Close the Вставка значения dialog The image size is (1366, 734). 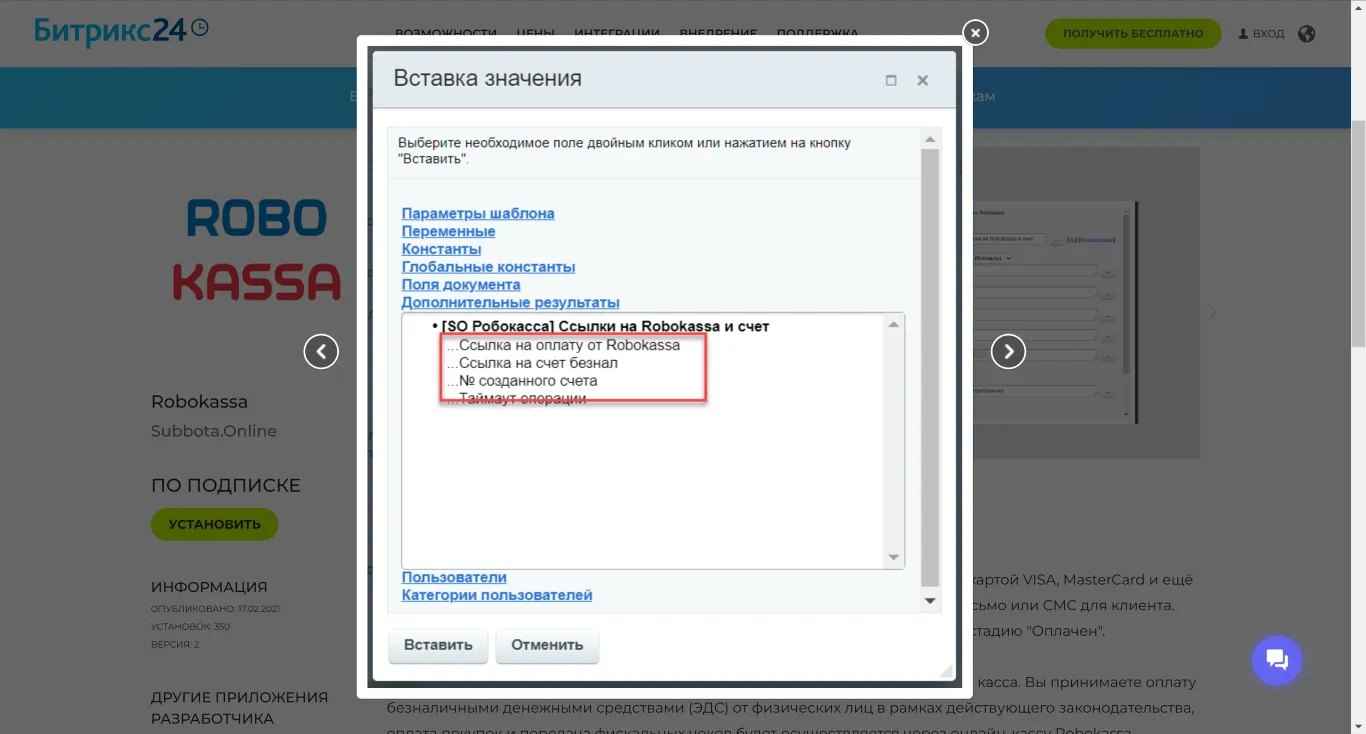pos(923,80)
